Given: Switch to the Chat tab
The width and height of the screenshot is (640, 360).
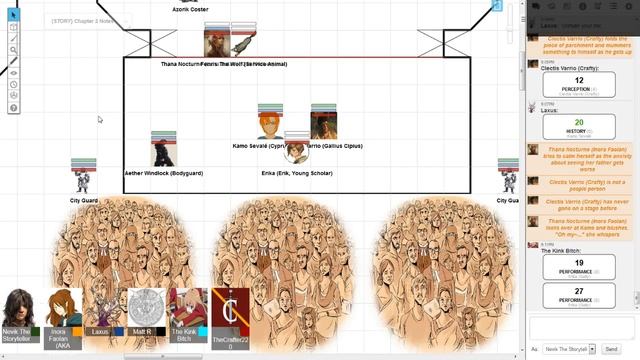Looking at the screenshot, I should point(536,6).
